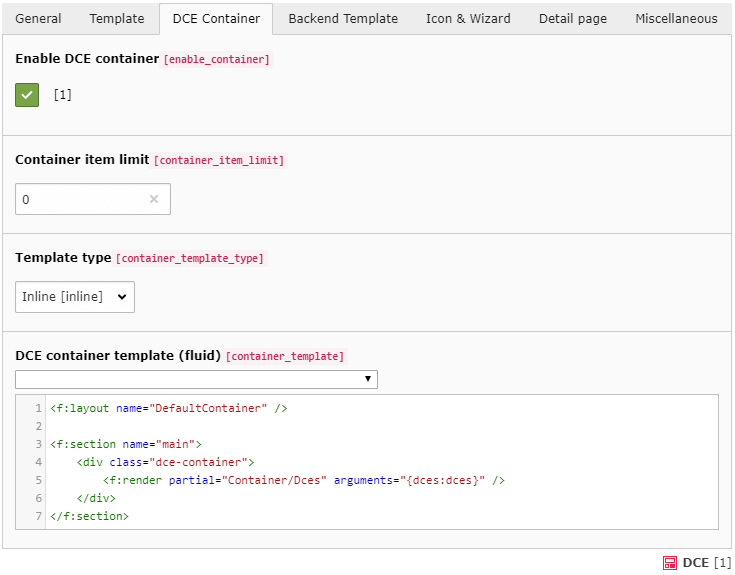Image resolution: width=735 pixels, height=575 pixels.
Task: Click line number 3 in editor gutter
Action: [x=38, y=444]
